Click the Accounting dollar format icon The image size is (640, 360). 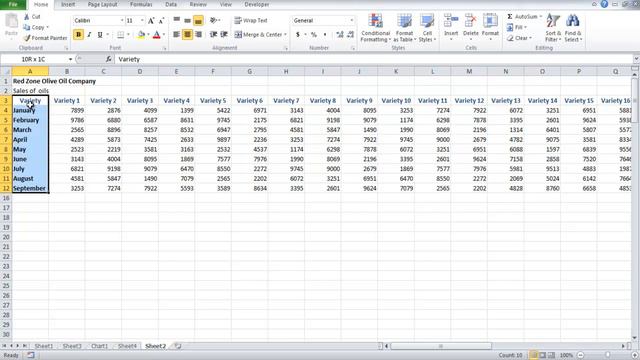[x=298, y=35]
